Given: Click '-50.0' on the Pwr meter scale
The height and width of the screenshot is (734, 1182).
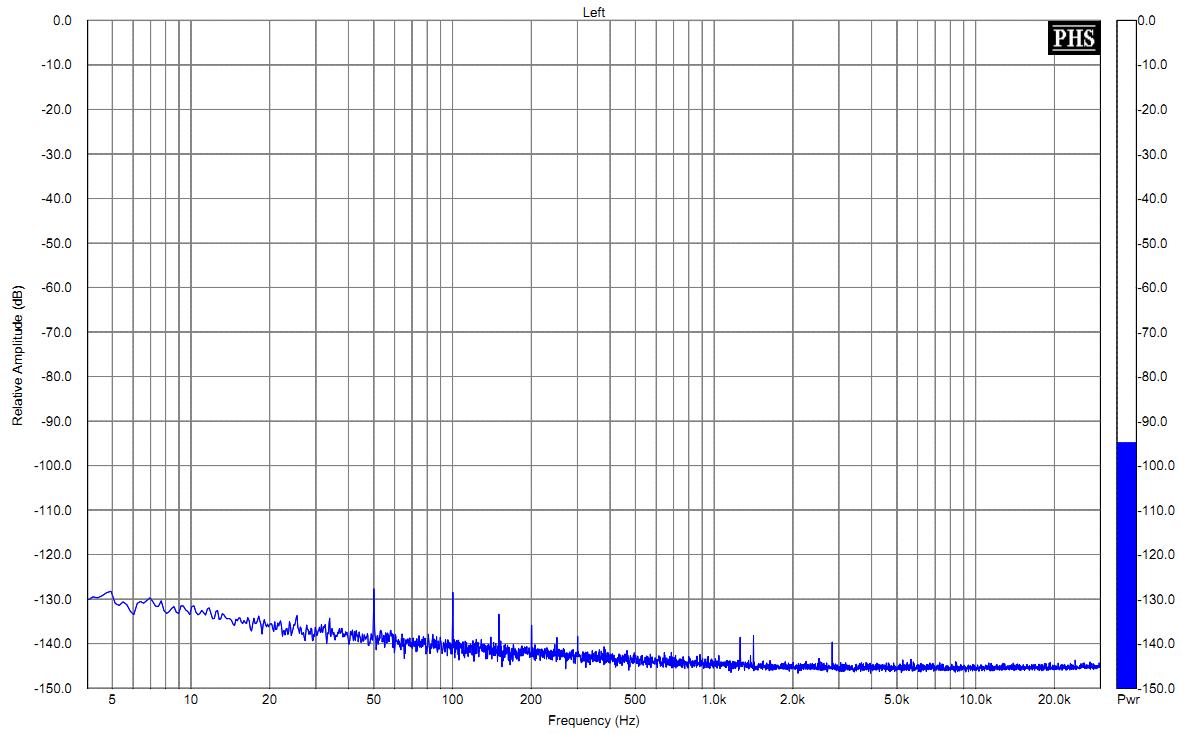Looking at the screenshot, I should [1153, 243].
